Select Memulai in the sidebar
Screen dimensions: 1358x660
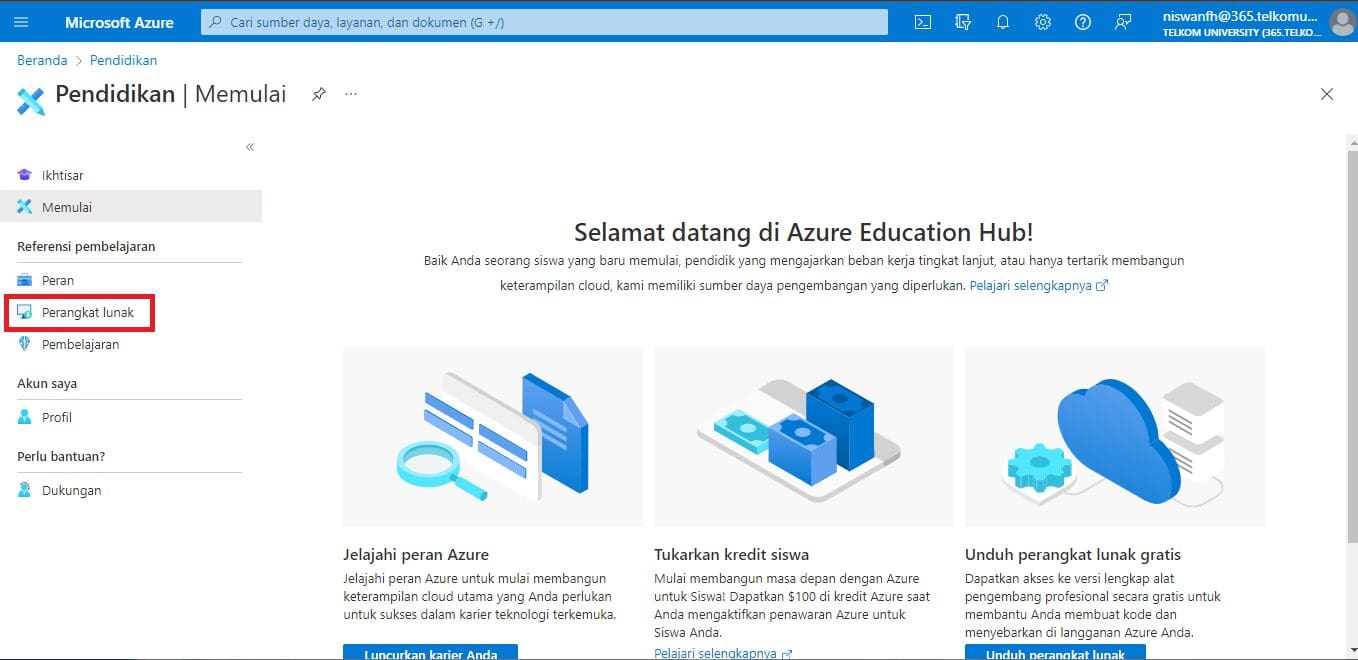click(x=131, y=207)
